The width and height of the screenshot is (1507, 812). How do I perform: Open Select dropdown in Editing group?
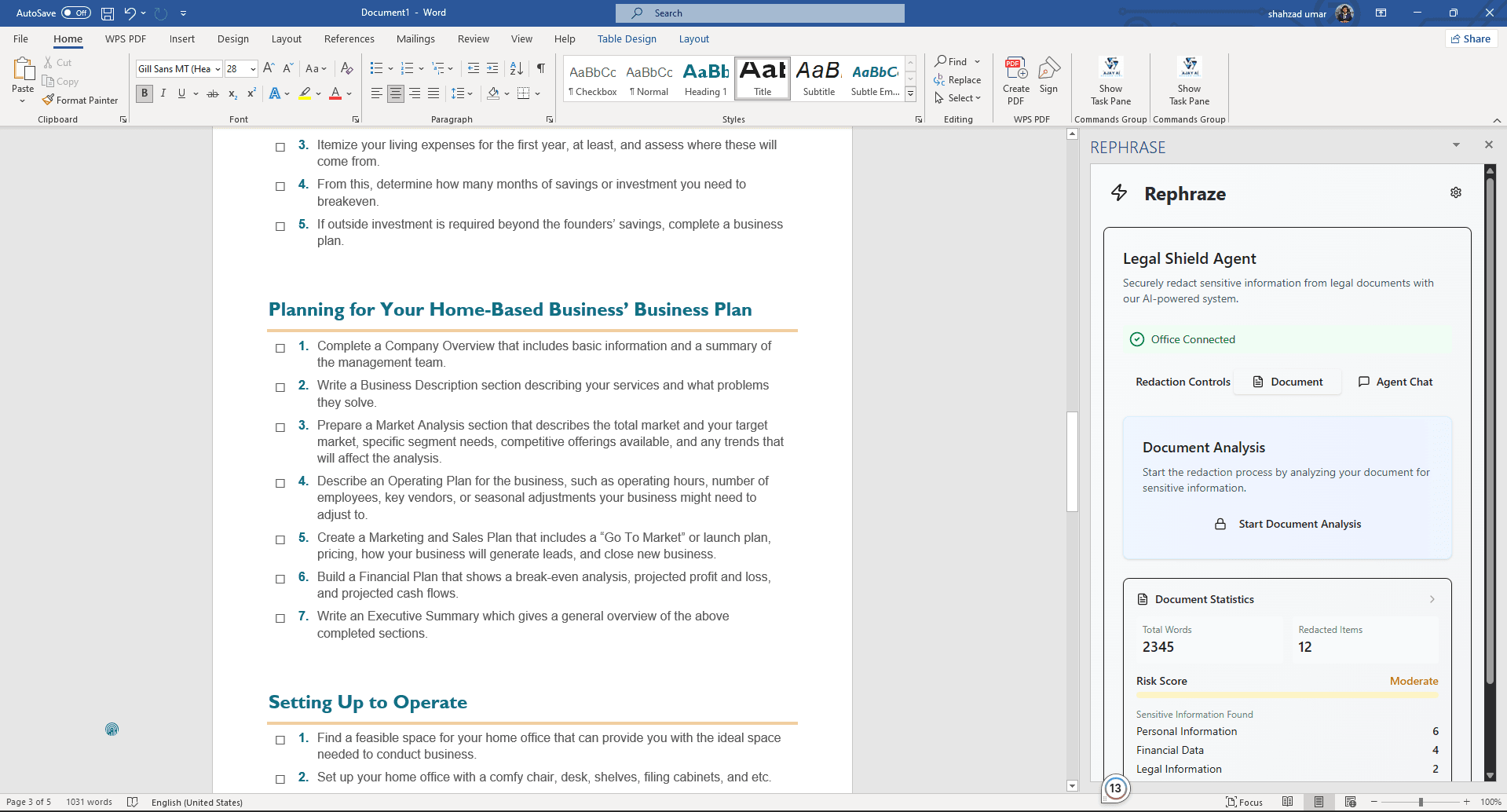point(958,98)
